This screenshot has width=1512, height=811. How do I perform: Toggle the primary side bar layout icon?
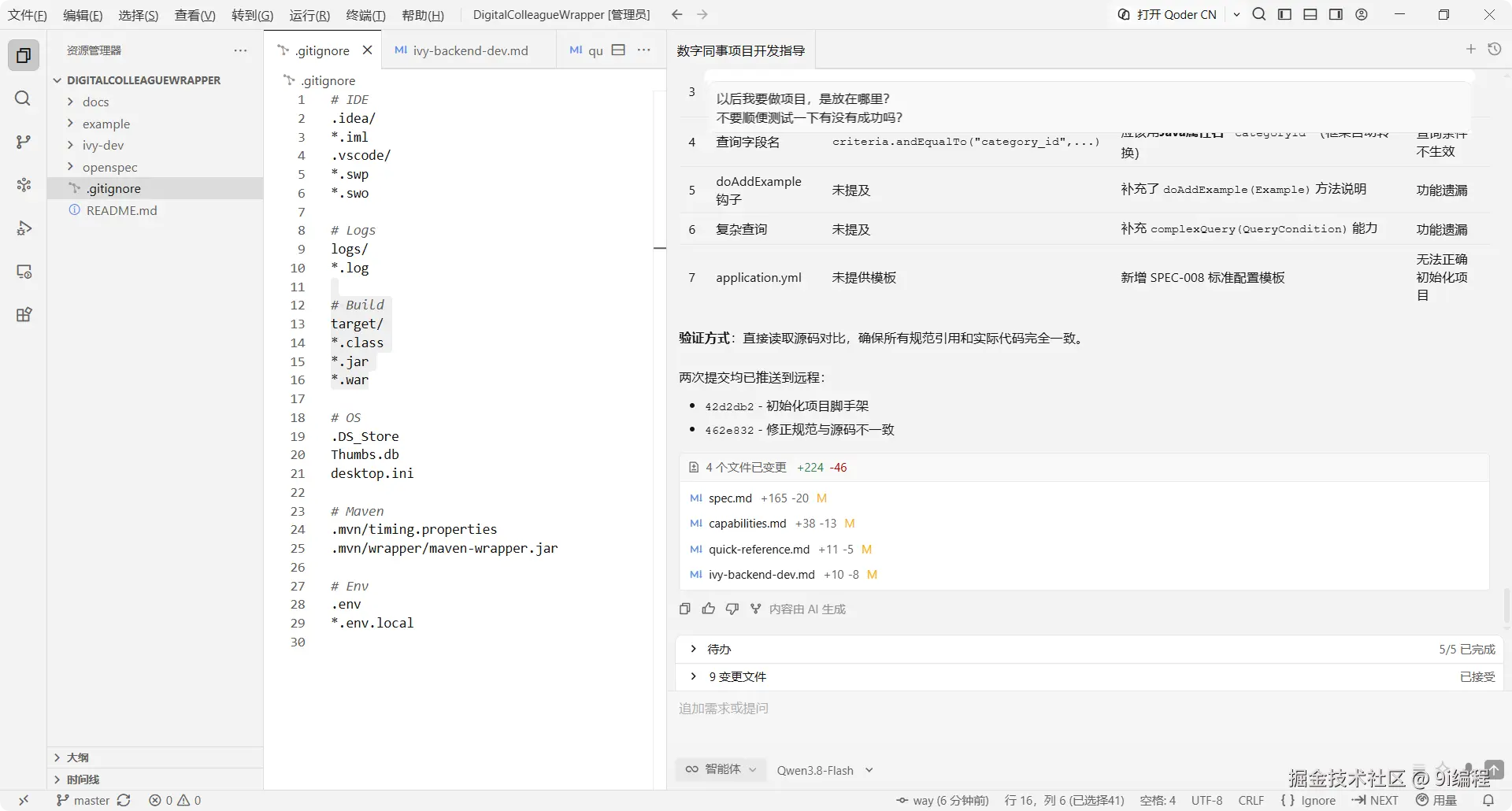click(x=1284, y=14)
